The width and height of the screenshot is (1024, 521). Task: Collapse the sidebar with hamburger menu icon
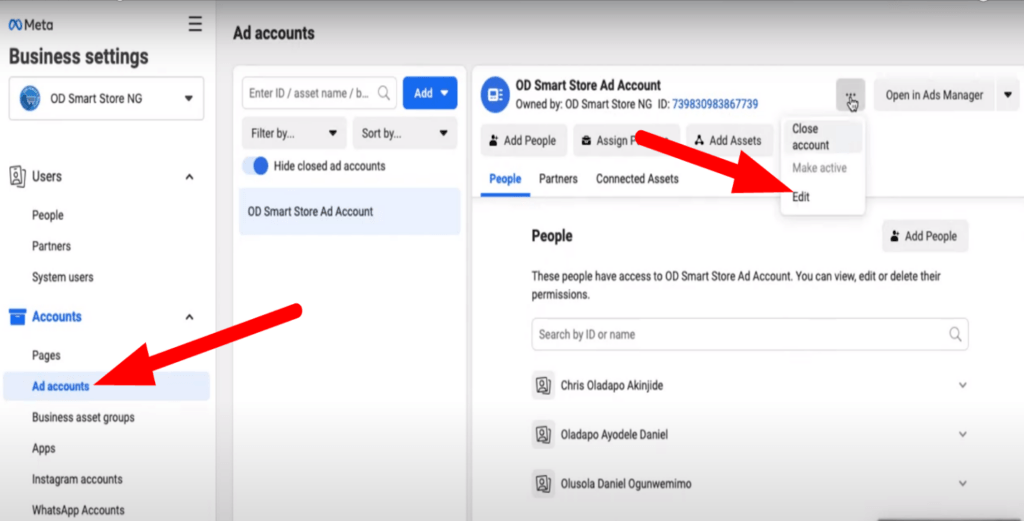(x=195, y=24)
